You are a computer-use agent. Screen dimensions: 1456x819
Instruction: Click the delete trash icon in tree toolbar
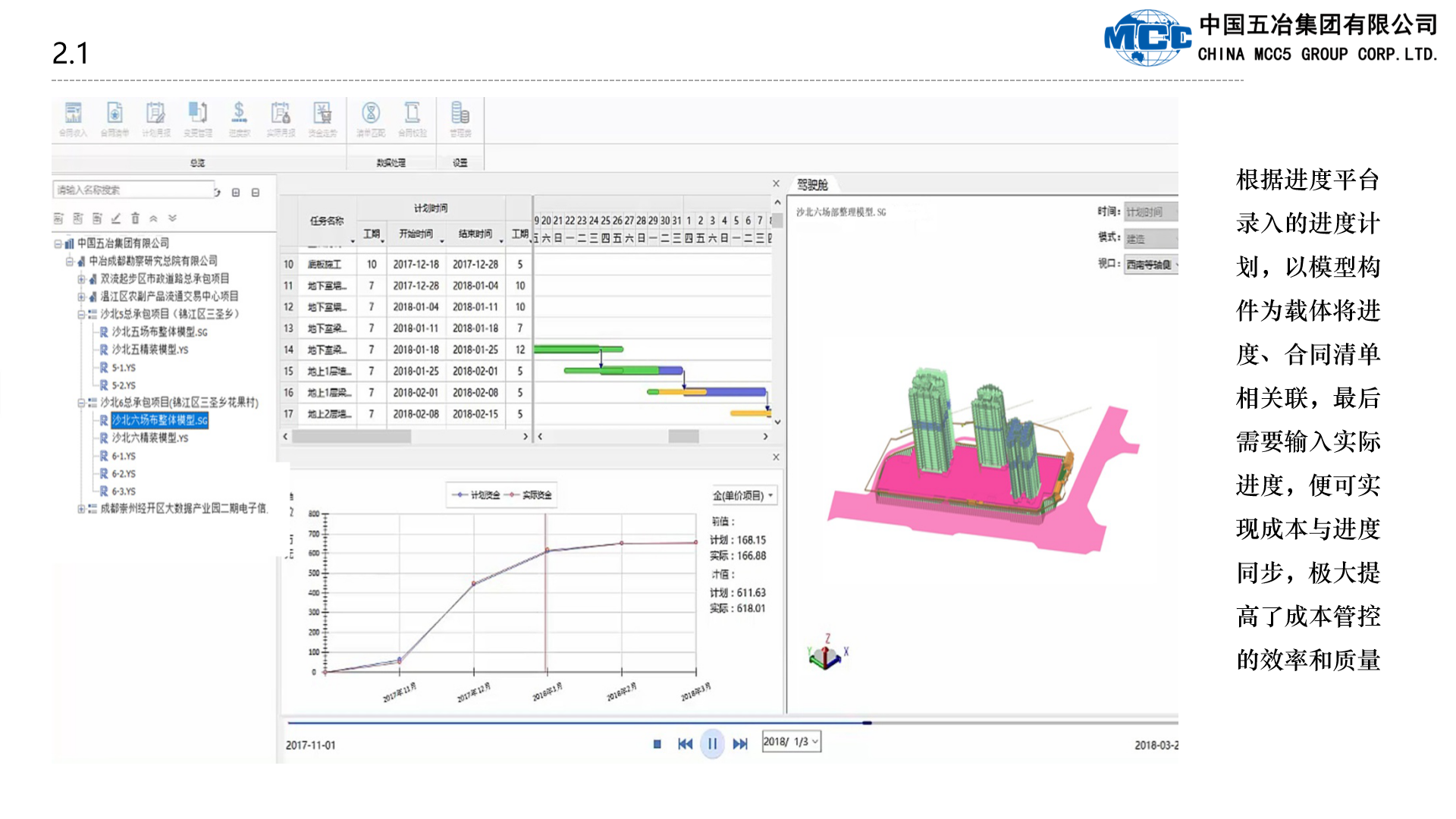[135, 218]
